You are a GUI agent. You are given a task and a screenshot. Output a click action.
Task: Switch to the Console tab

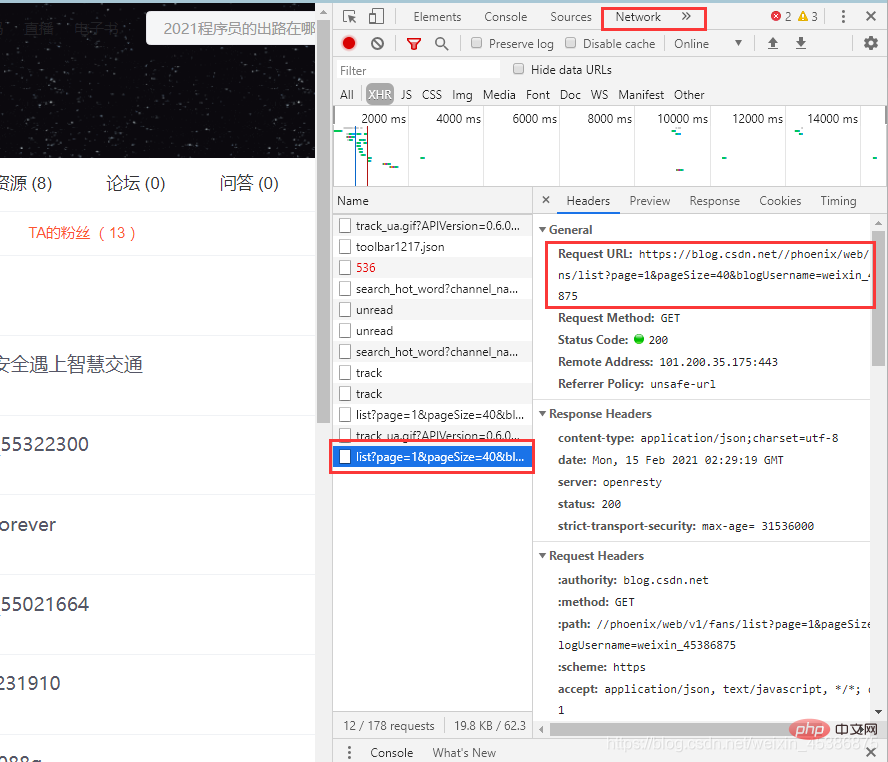point(505,17)
